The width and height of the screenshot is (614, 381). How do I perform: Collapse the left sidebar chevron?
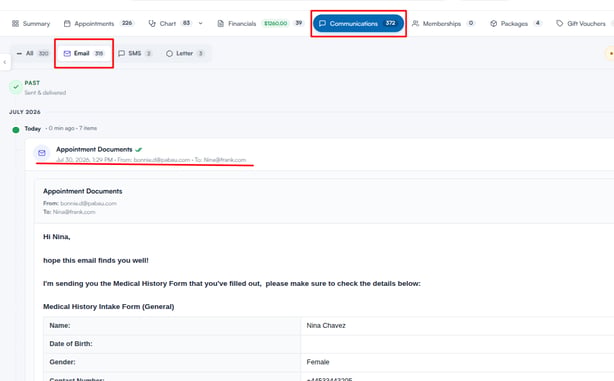click(5, 62)
